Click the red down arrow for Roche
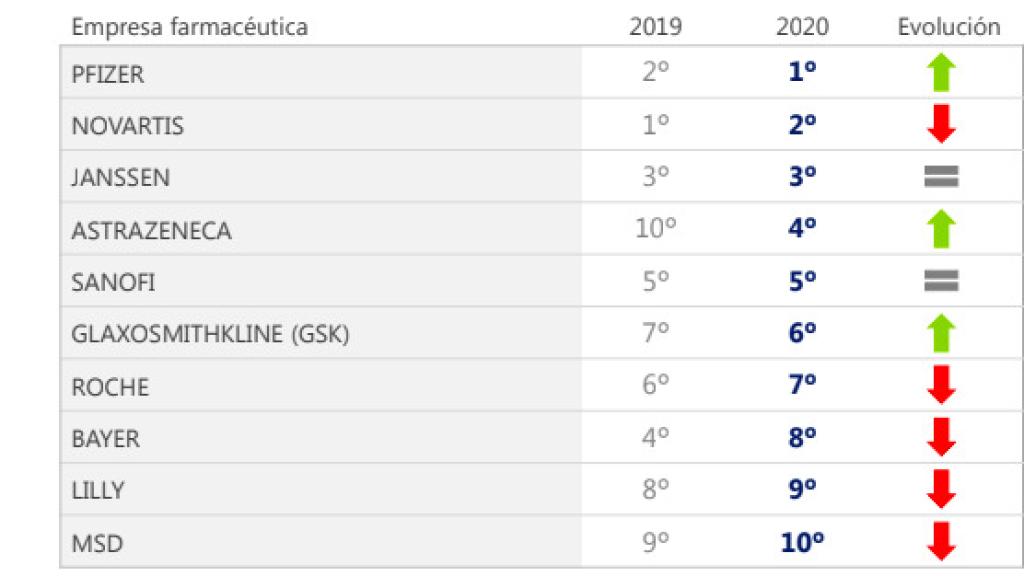The height and width of the screenshot is (576, 1024). 942,385
